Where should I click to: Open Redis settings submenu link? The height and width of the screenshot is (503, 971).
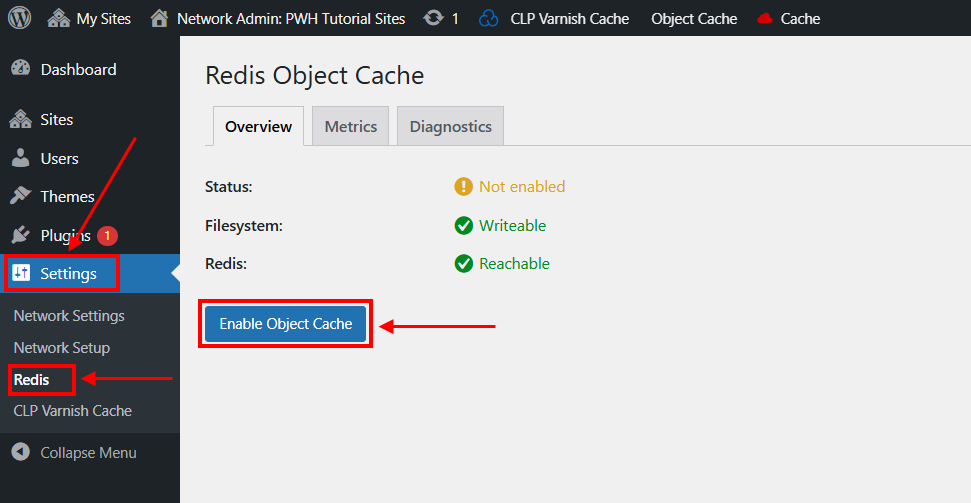point(32,380)
